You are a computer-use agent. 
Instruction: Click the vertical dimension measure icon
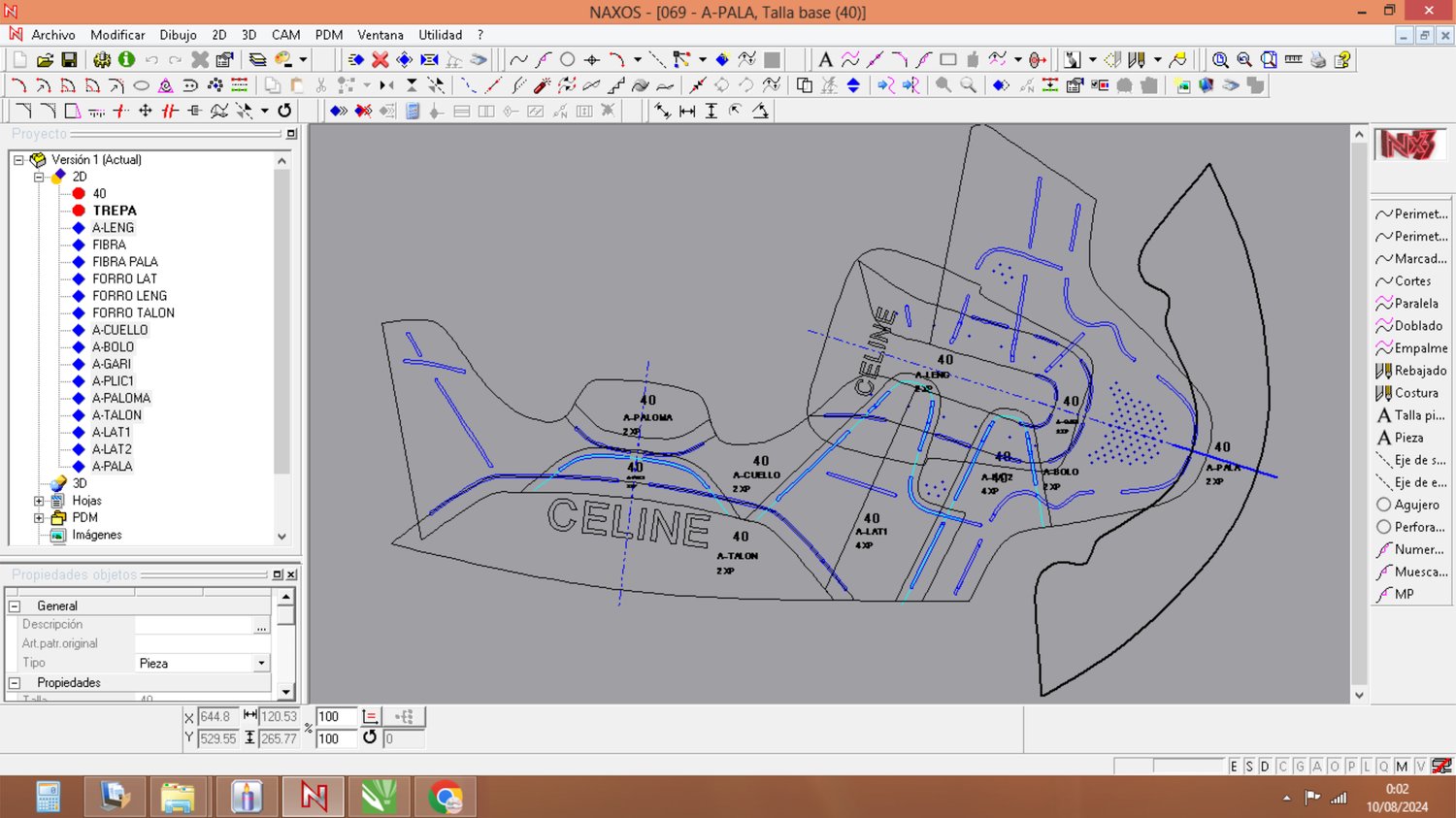click(711, 111)
